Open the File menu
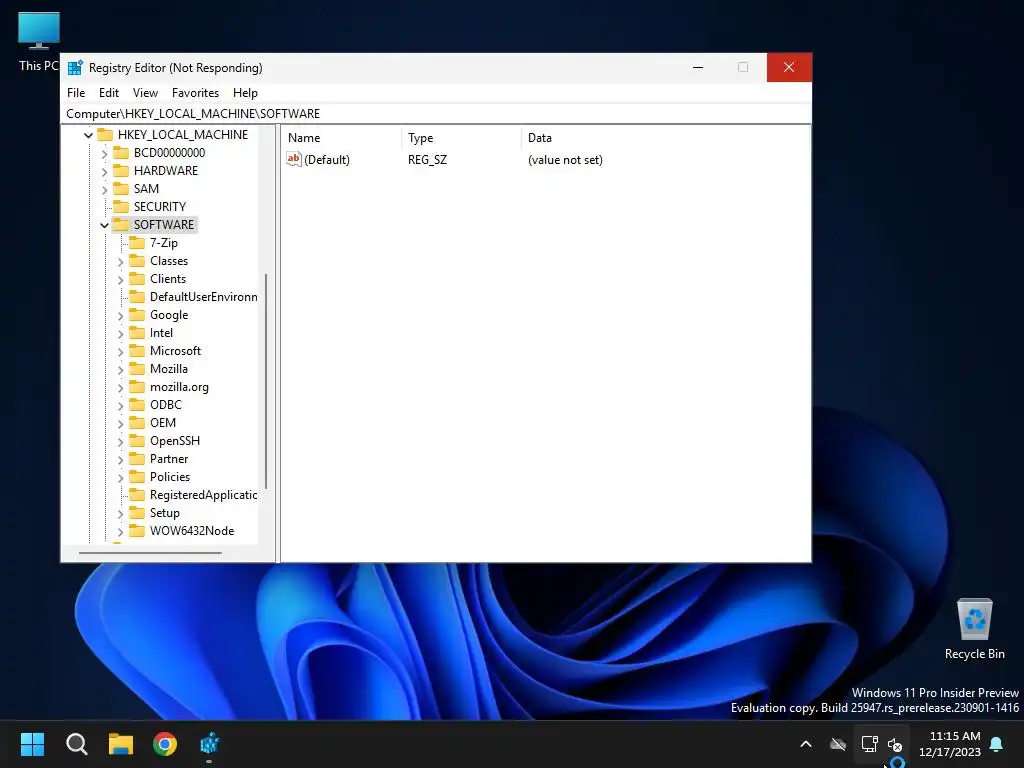 76,93
